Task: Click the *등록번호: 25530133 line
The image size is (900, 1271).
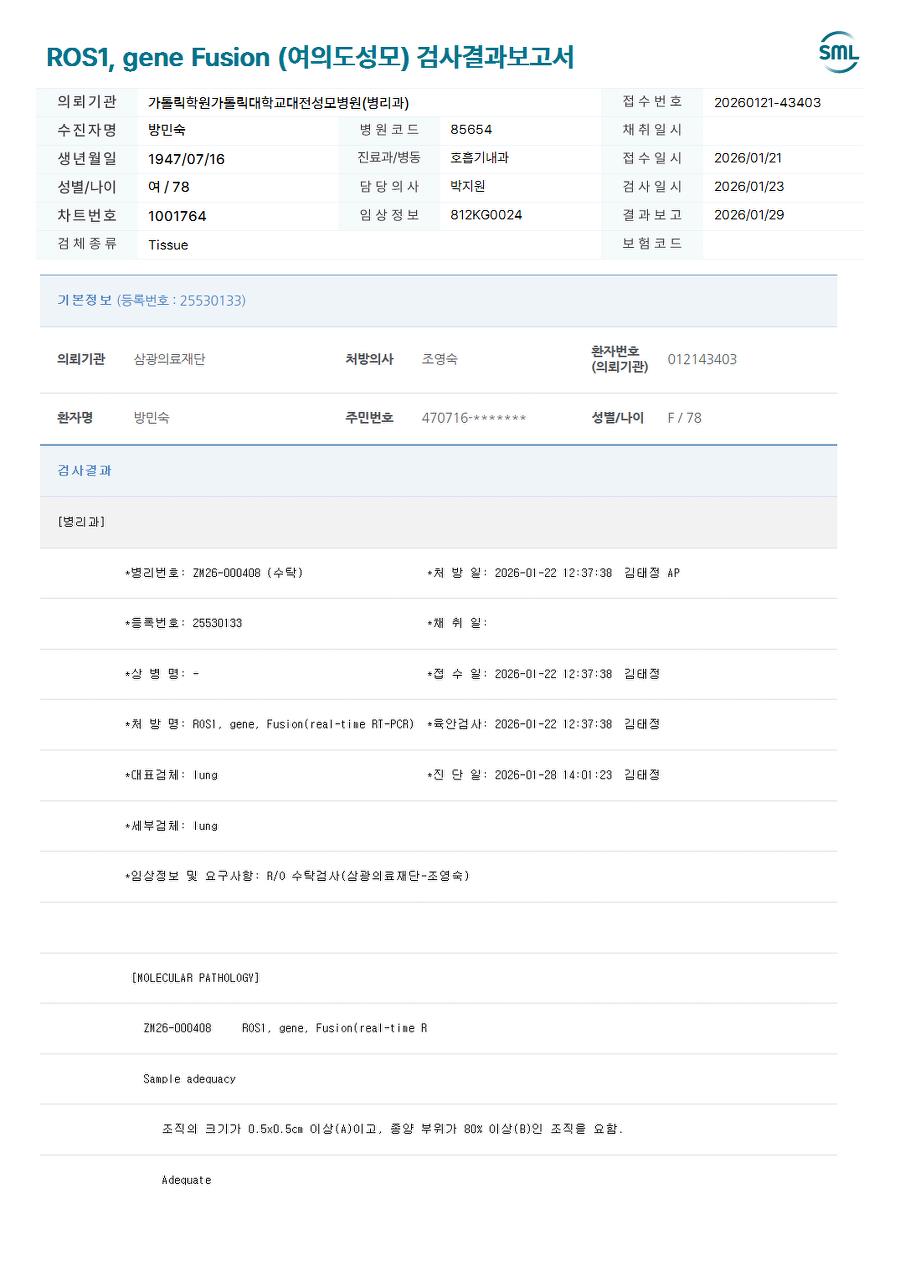Action: [x=183, y=623]
